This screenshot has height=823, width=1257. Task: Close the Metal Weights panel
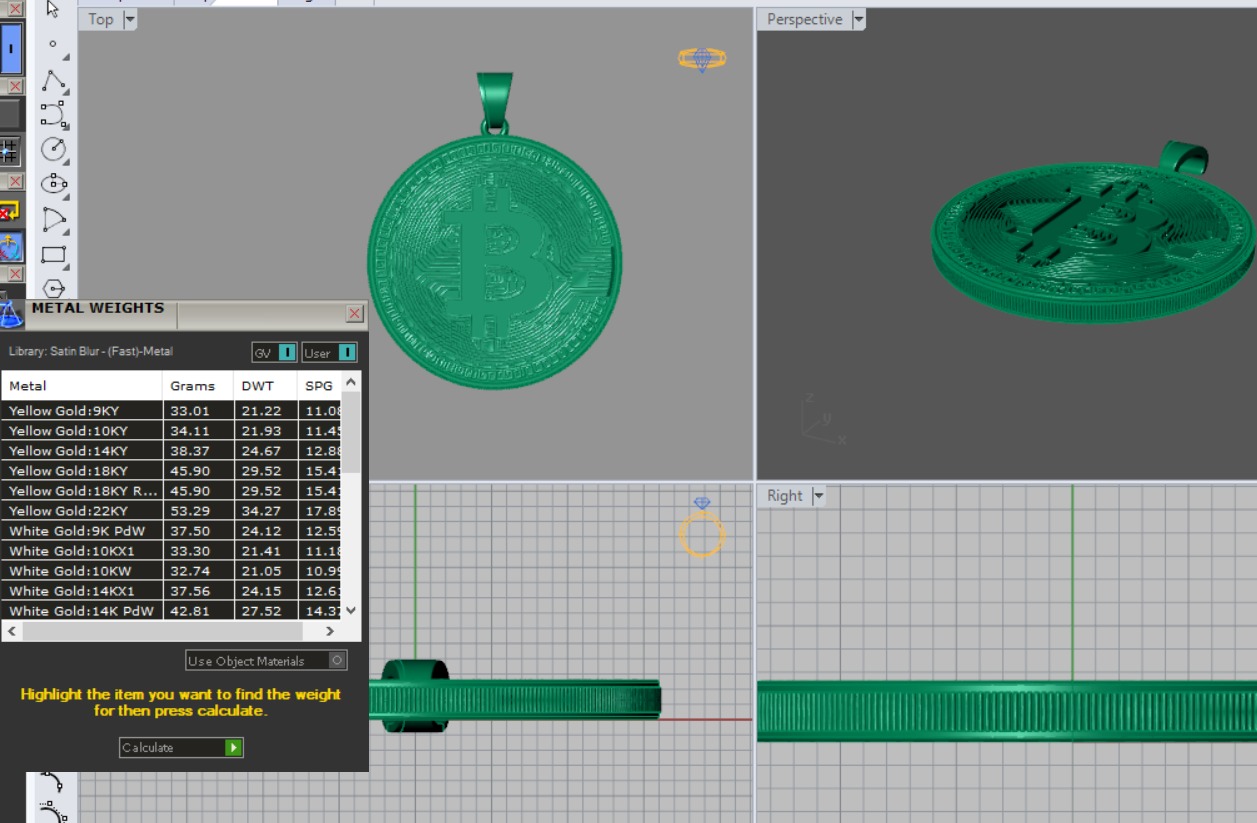pyautogui.click(x=354, y=314)
